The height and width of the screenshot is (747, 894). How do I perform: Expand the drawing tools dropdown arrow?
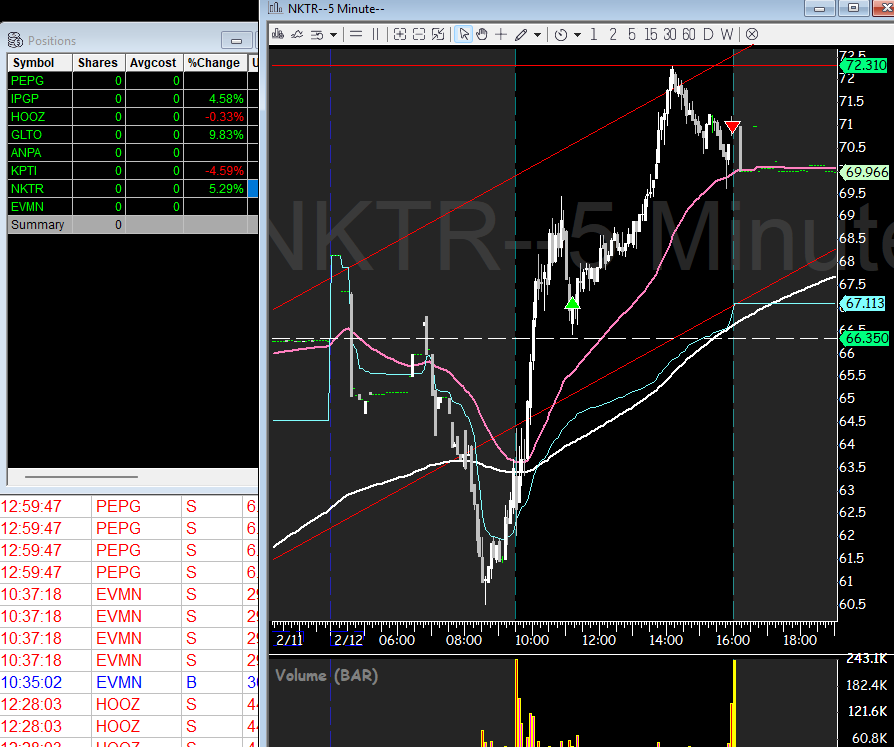point(537,35)
